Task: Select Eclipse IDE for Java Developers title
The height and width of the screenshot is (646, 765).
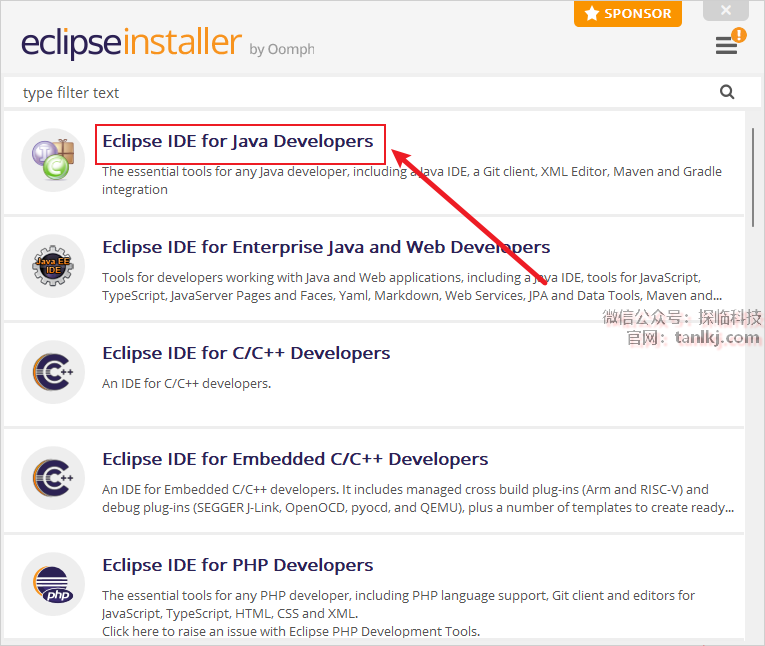Action: (238, 141)
